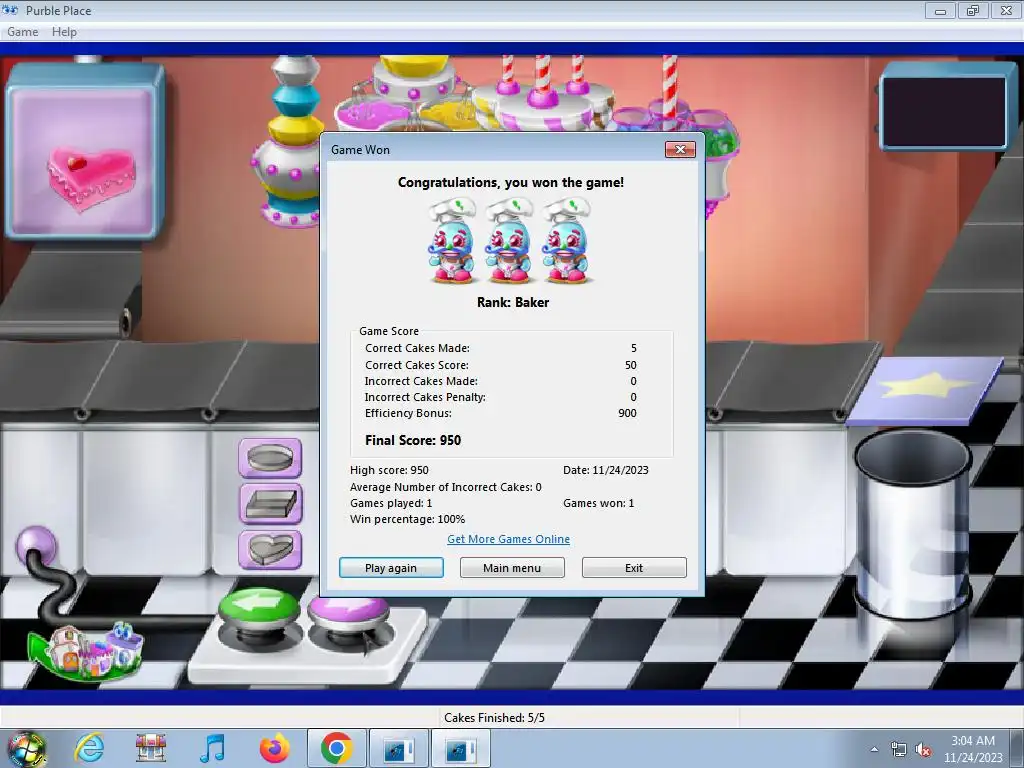Close the Game Won dialog
Viewport: 1024px width, 768px height.
[680, 150]
